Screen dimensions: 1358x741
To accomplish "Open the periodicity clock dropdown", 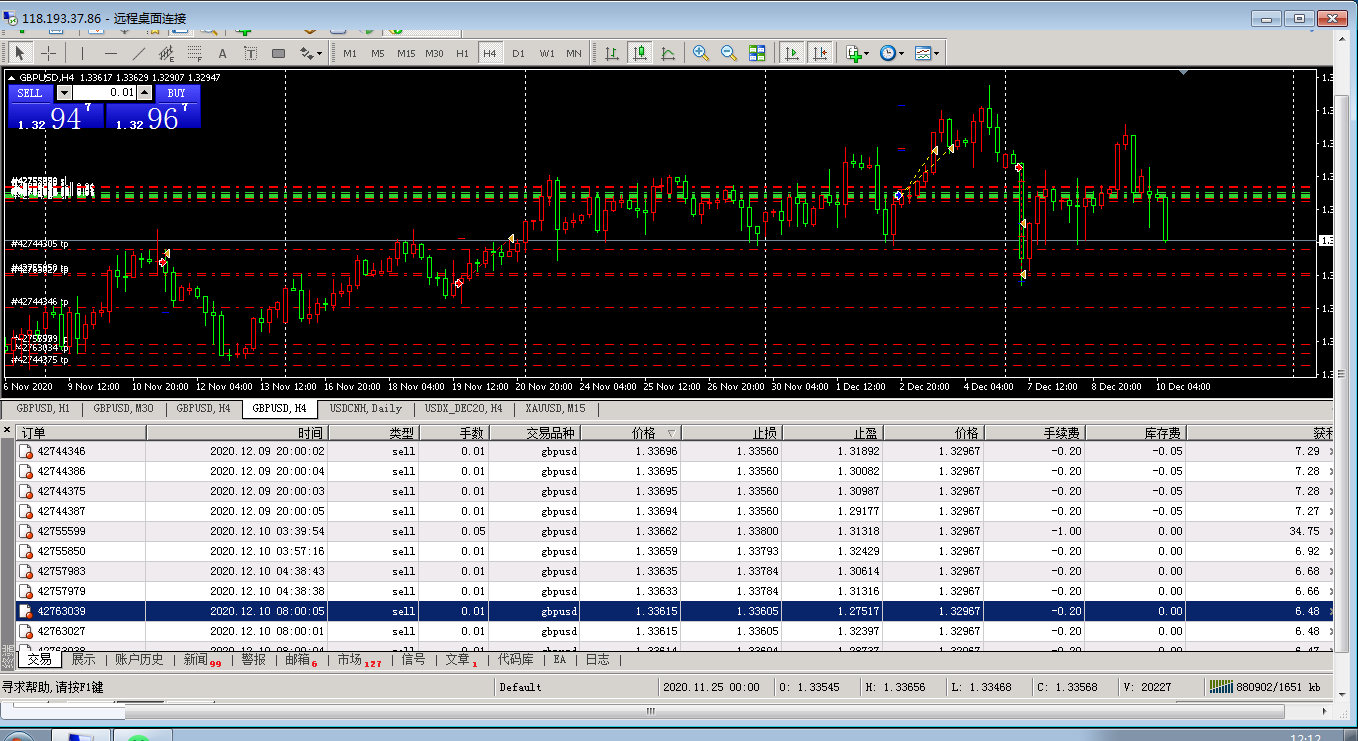I will [892, 53].
